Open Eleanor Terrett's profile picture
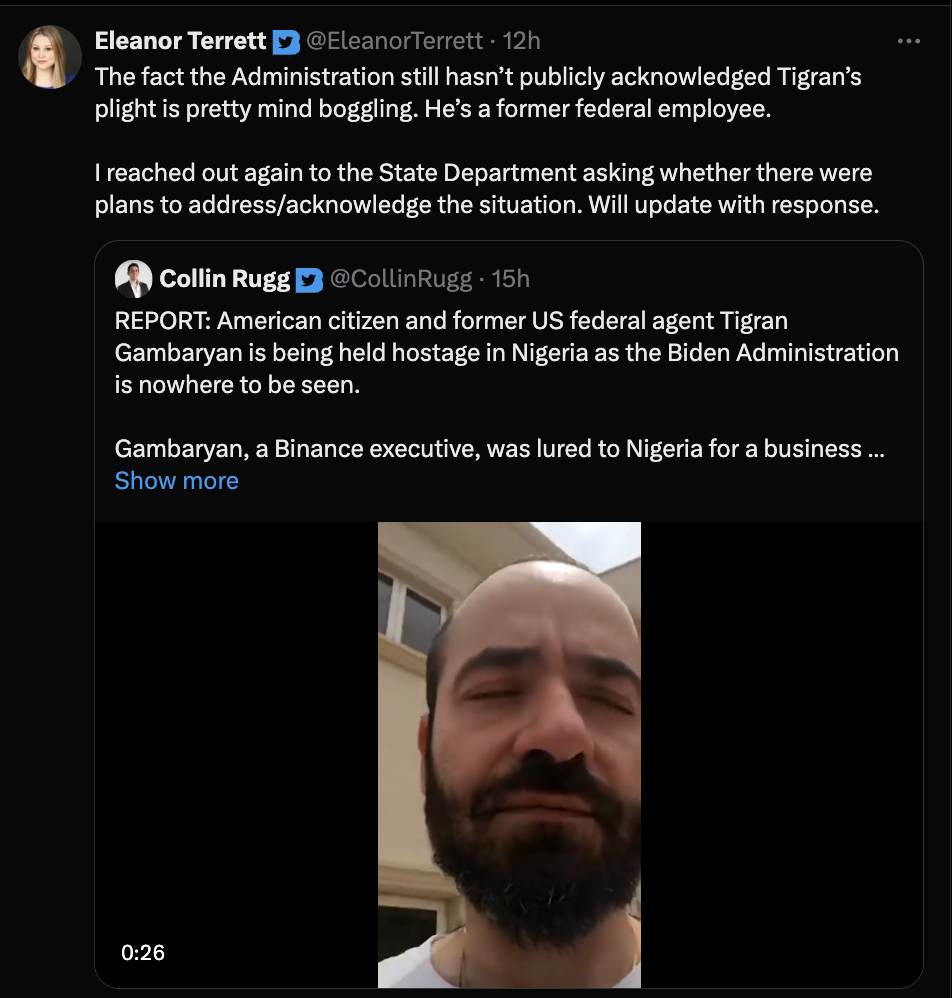 50,57
